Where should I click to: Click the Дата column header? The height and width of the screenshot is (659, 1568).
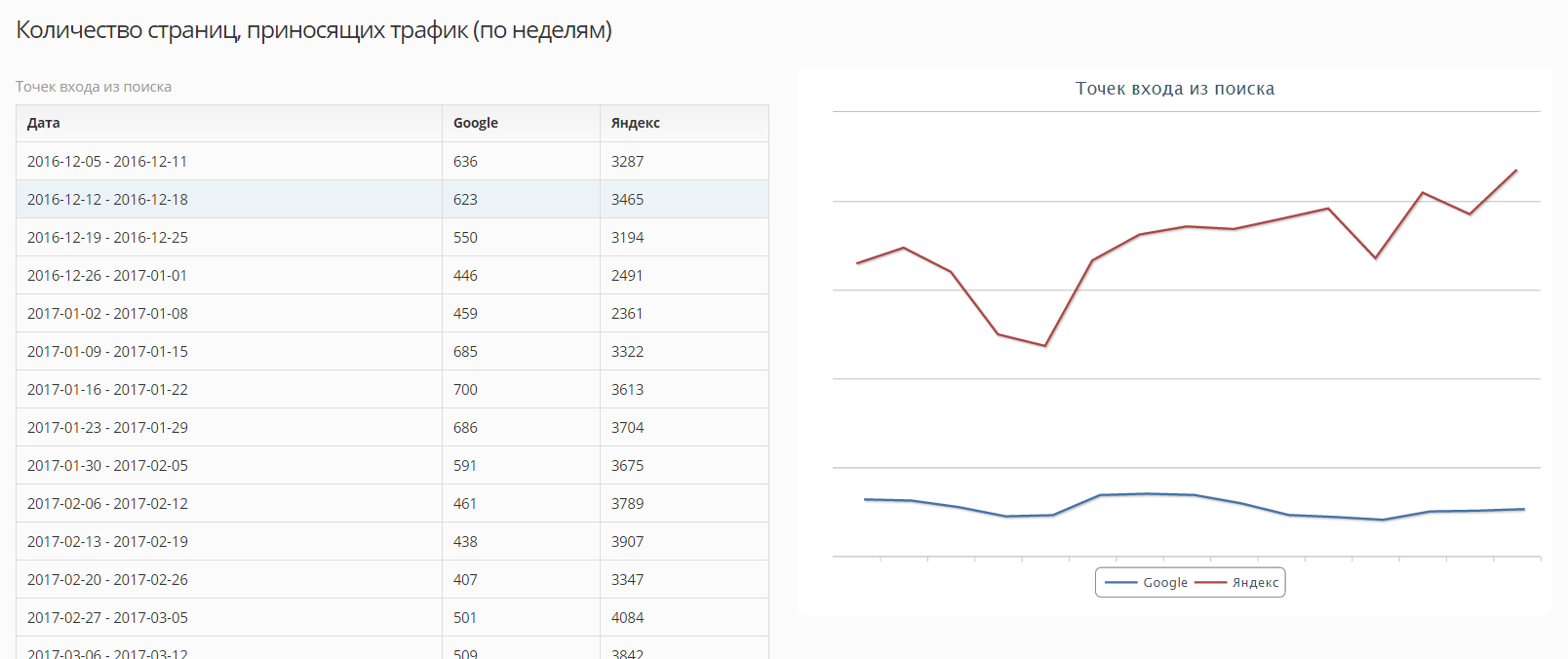click(x=44, y=123)
